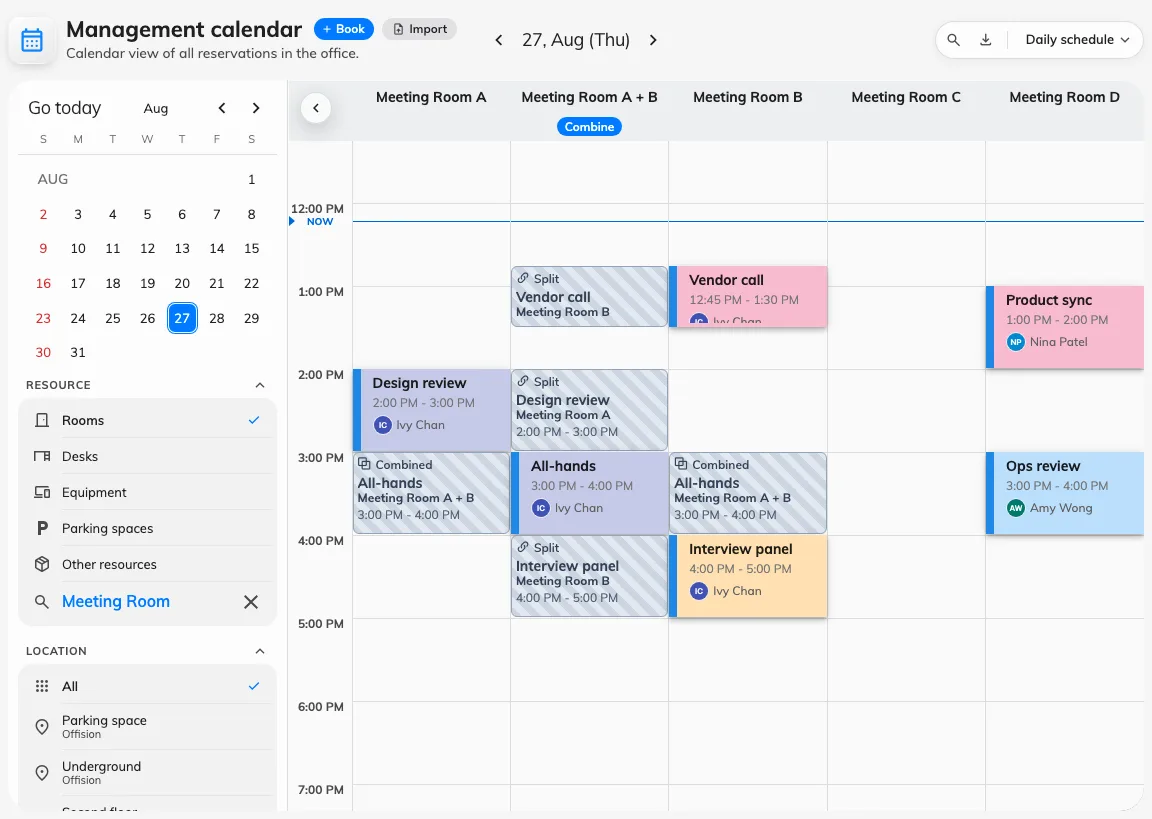Viewport: 1152px width, 819px height.
Task: Open the All-hands booking by Ivy Chan
Action: [589, 494]
